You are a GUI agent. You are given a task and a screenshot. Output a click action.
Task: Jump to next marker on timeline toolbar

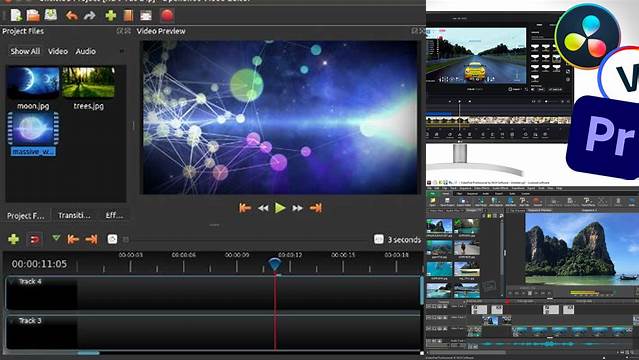91,239
